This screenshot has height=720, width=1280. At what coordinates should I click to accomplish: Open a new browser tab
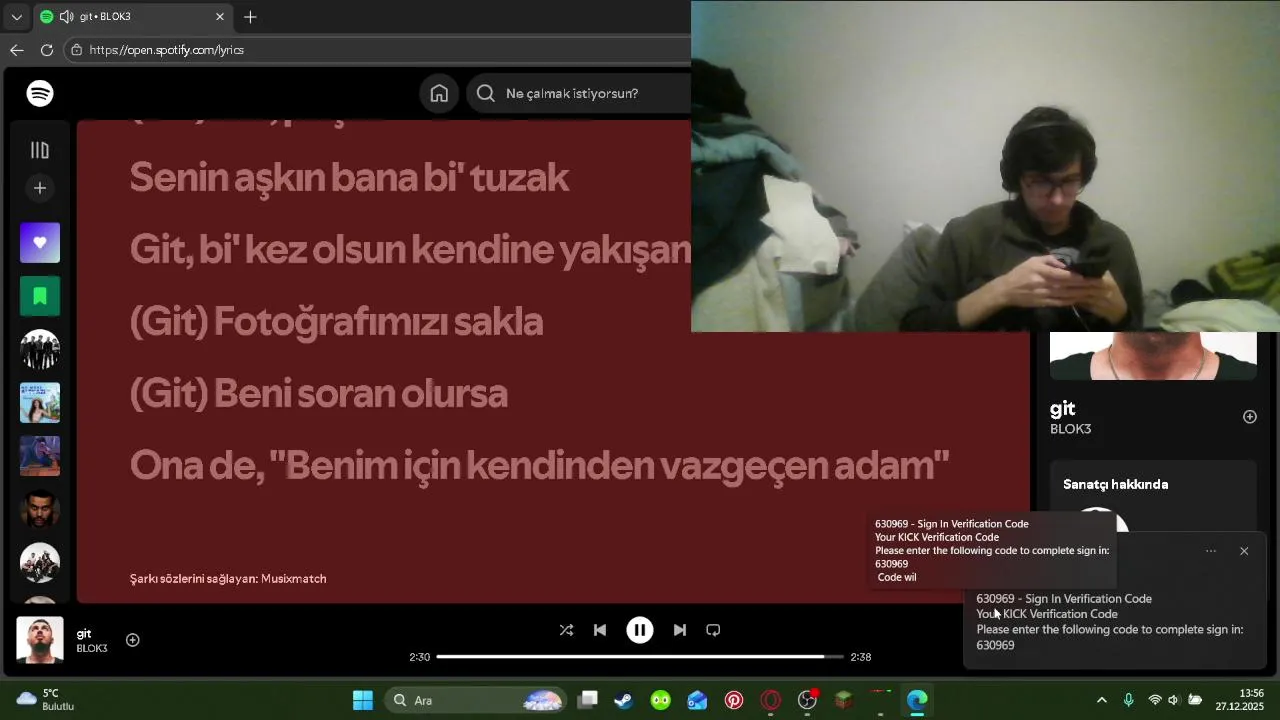pos(250,17)
